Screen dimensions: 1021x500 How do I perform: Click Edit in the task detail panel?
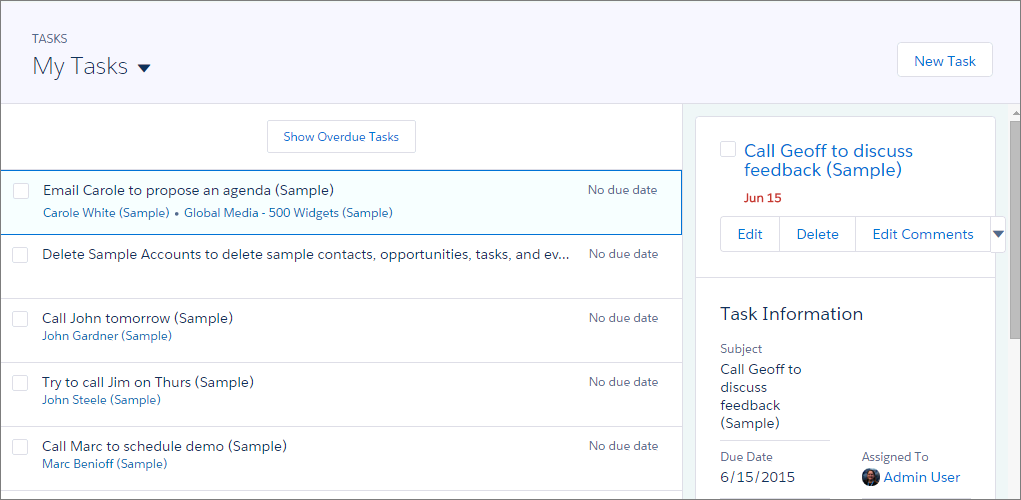click(750, 234)
